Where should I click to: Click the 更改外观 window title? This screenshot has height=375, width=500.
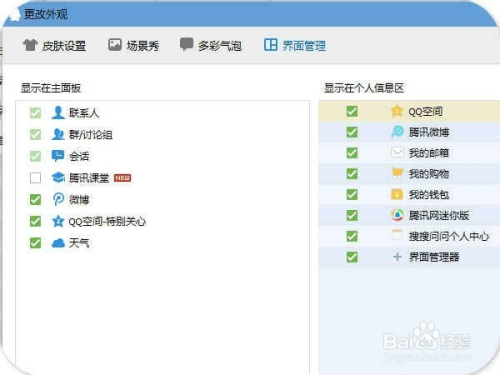point(46,14)
